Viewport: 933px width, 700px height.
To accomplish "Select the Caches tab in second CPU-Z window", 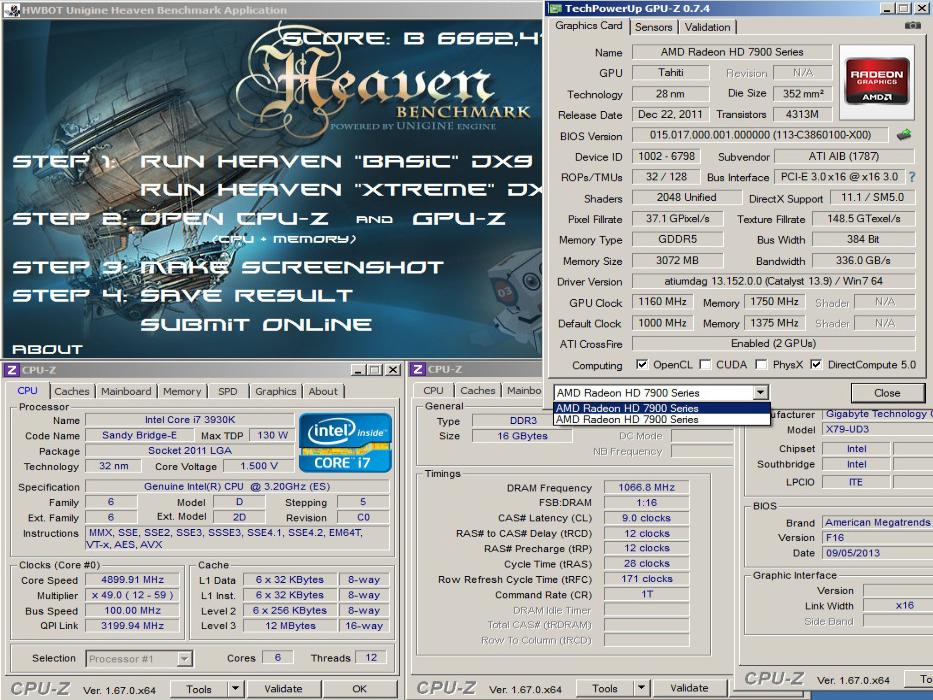I will click(478, 390).
